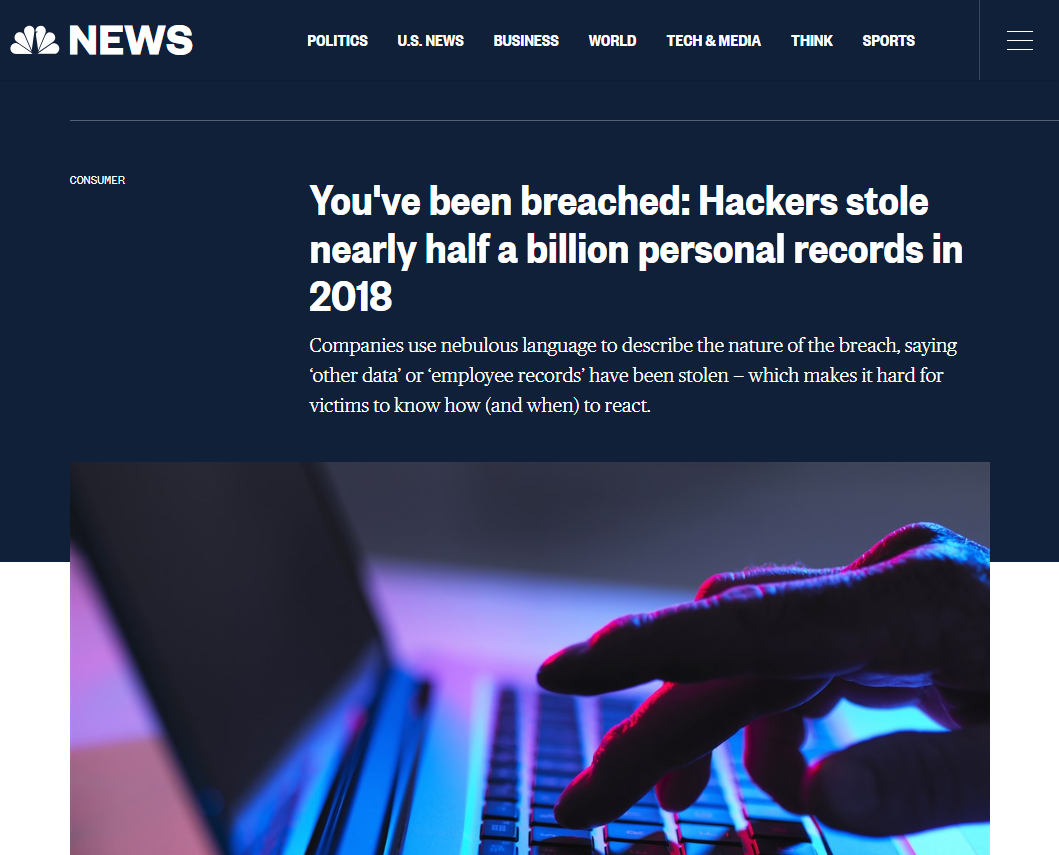Click the article subheading about nebulous language

point(633,375)
